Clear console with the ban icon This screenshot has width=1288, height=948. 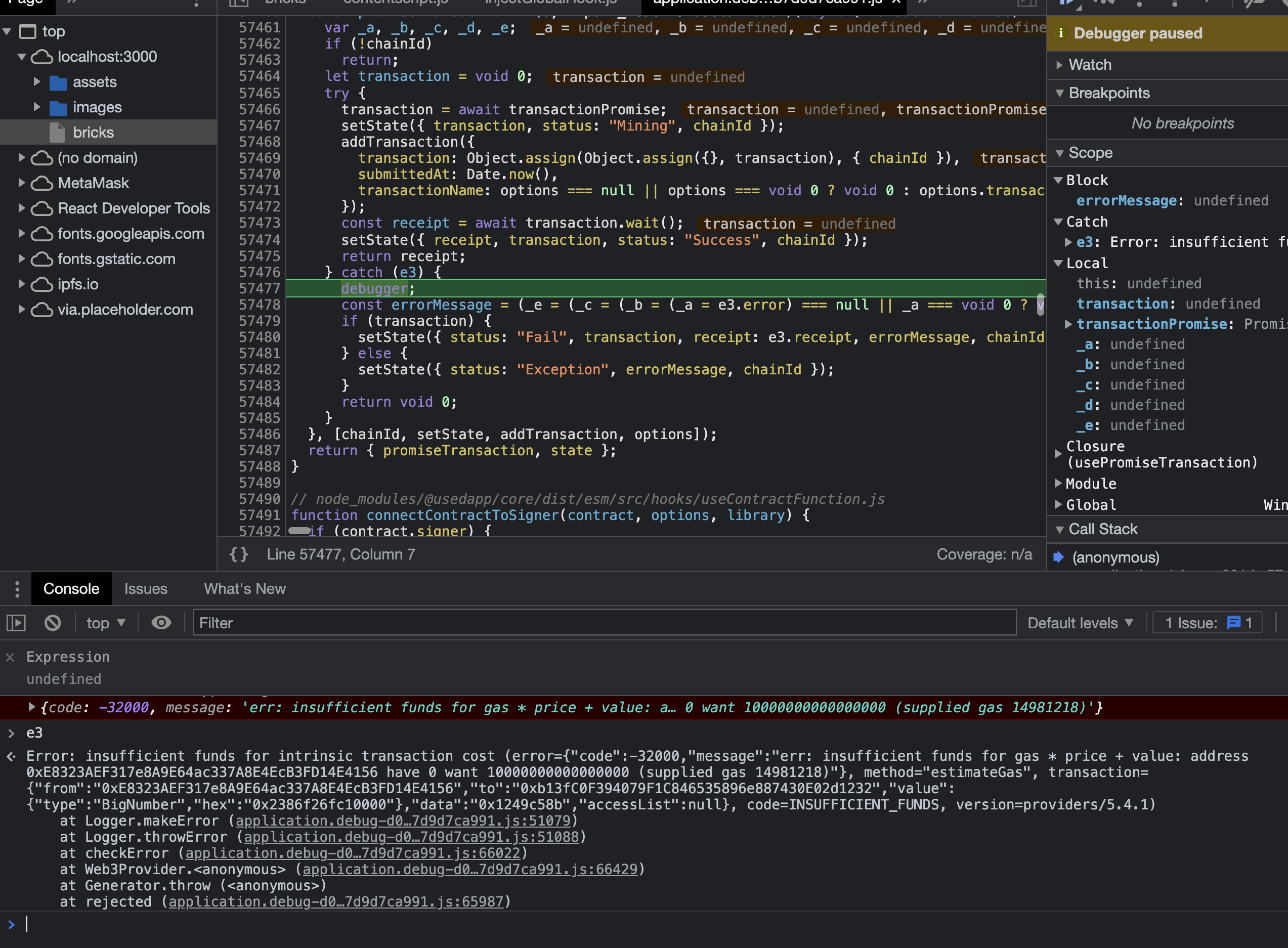coord(52,623)
